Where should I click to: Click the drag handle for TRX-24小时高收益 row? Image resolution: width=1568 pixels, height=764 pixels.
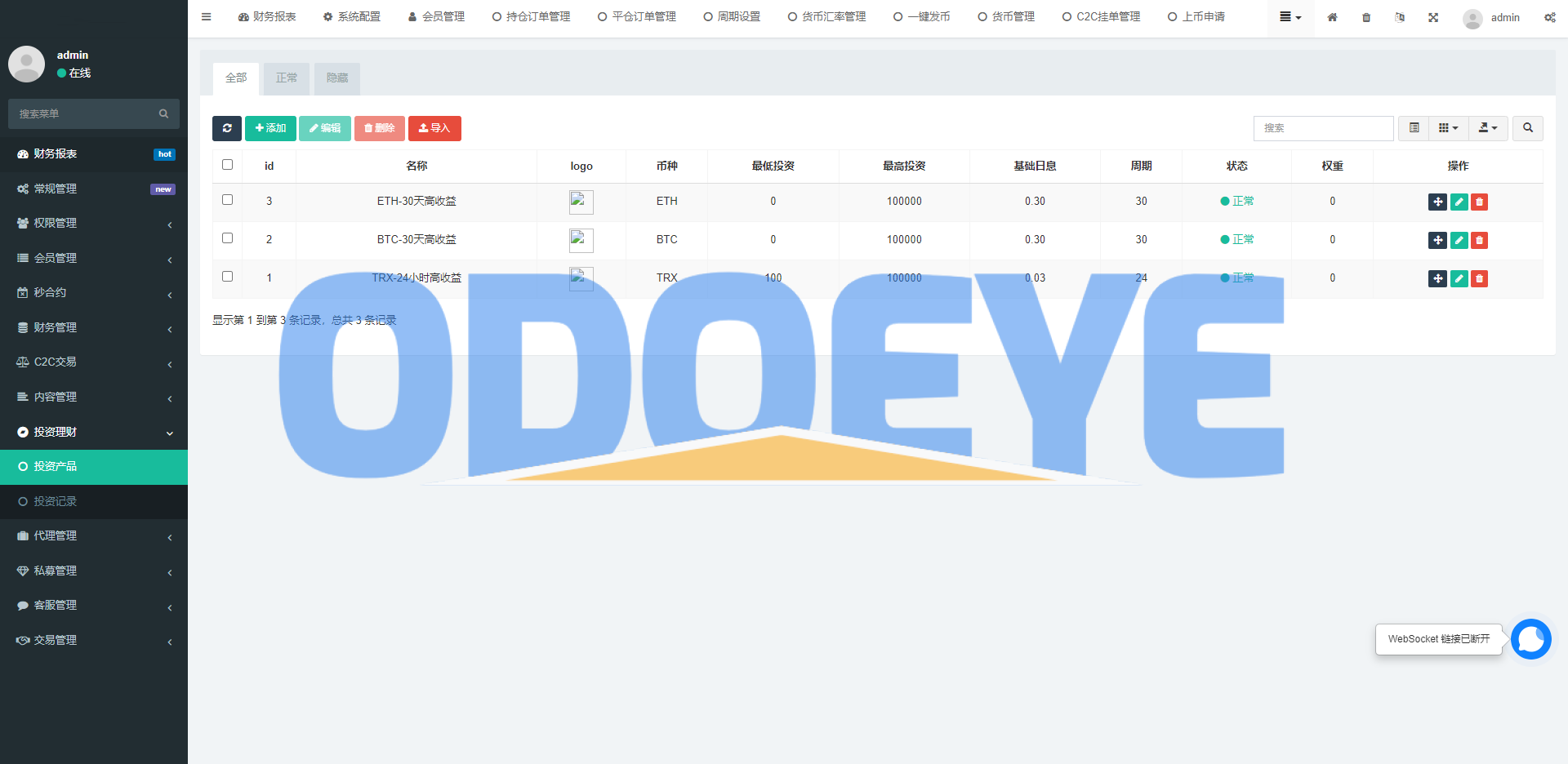click(x=1438, y=278)
